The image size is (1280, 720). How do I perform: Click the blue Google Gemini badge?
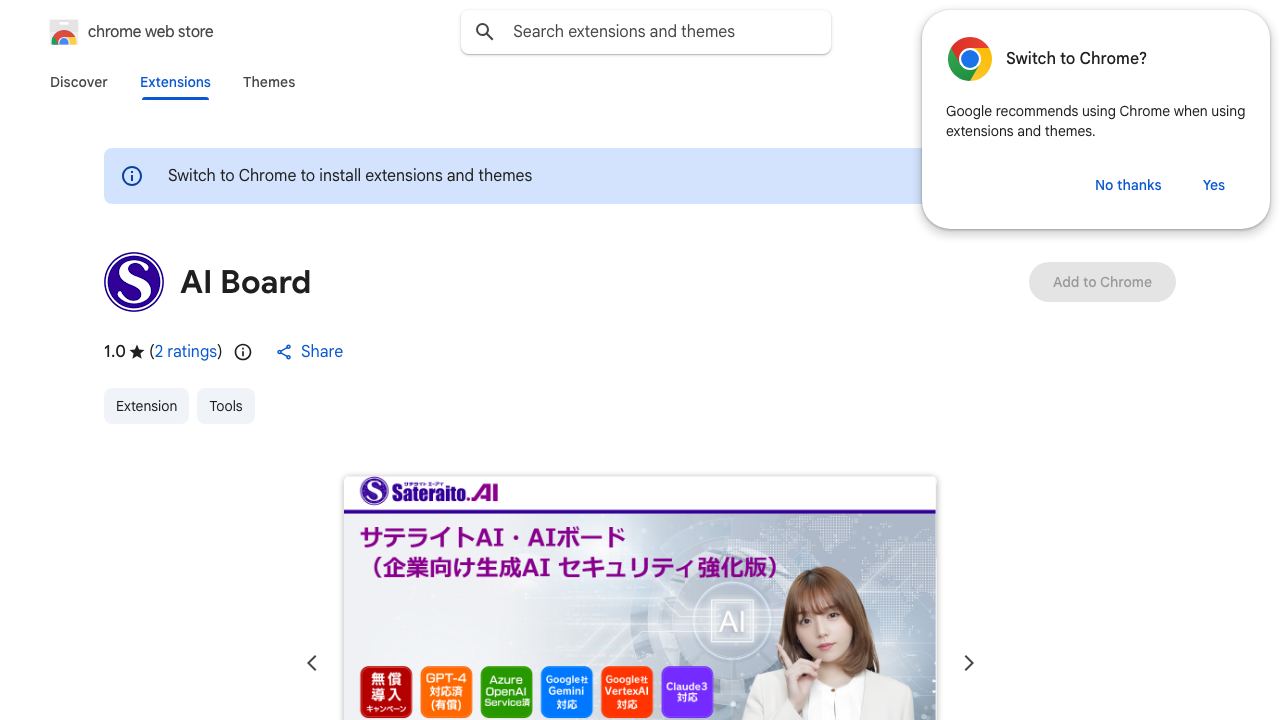tap(567, 692)
